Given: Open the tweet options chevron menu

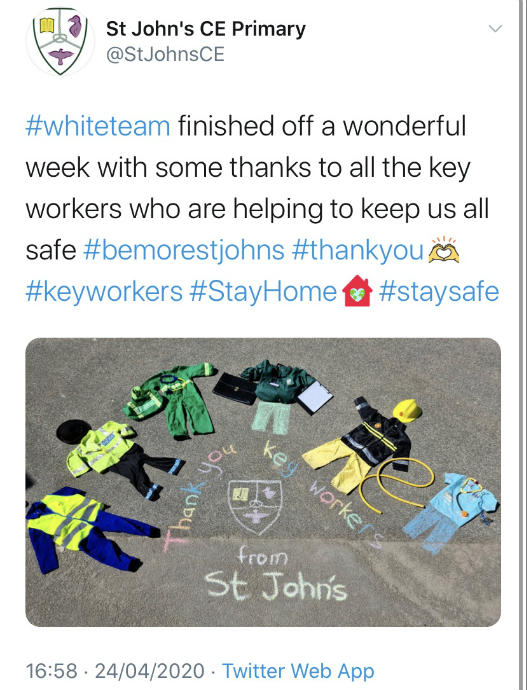Looking at the screenshot, I should click(x=495, y=29).
